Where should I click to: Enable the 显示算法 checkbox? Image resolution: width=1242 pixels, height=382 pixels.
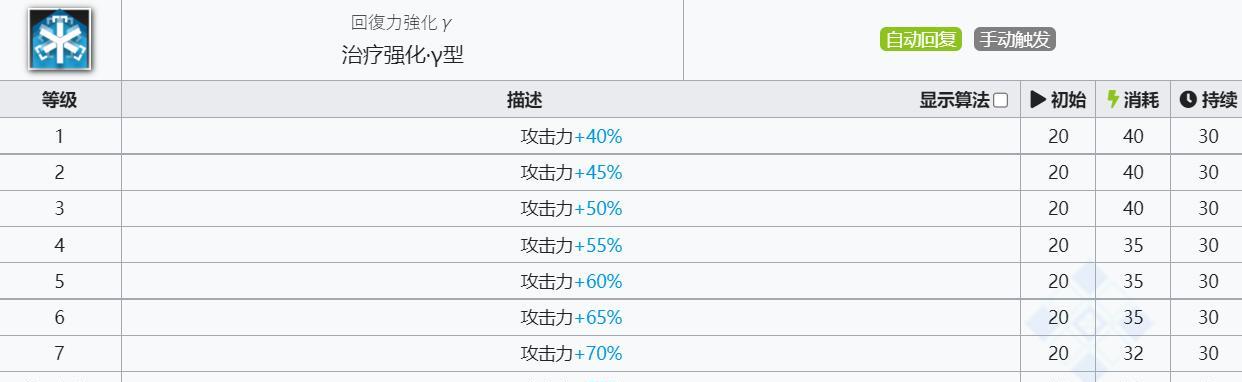[x=1000, y=100]
